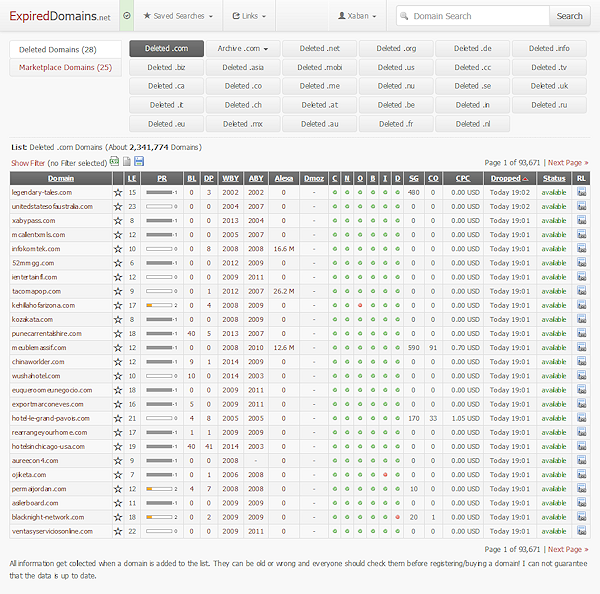The height and width of the screenshot is (594, 600).
Task: Click the red D status dot for blacknight-network.com
Action: (x=398, y=517)
